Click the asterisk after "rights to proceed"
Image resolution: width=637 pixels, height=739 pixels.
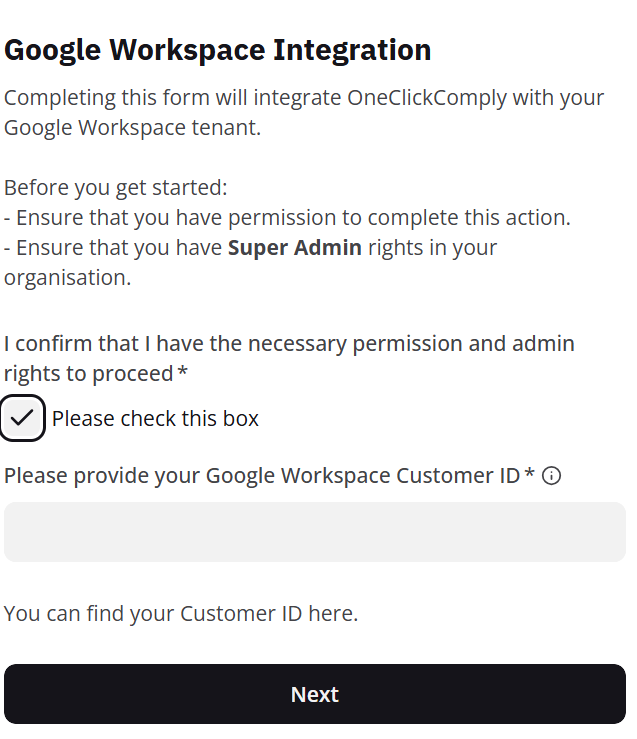coord(182,374)
